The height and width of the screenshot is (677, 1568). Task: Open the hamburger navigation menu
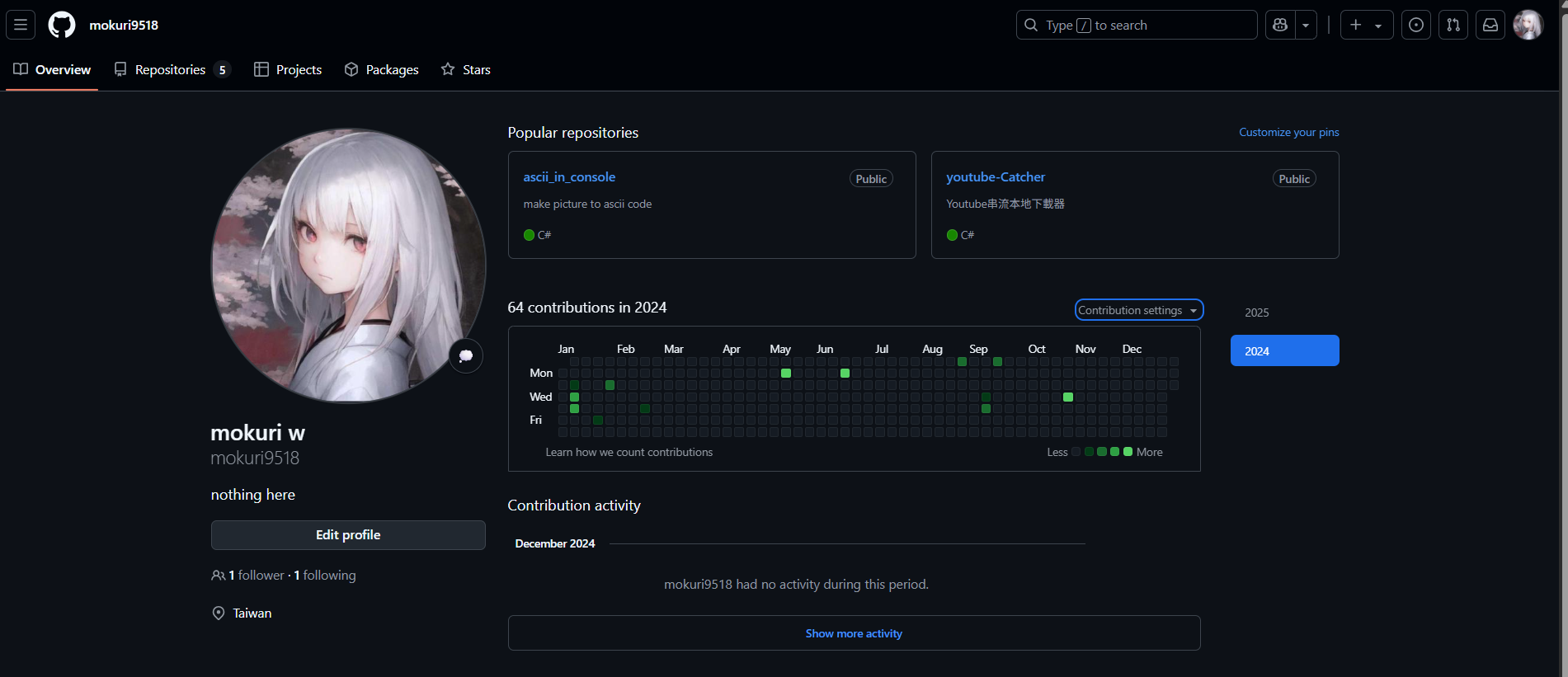pyautogui.click(x=21, y=25)
